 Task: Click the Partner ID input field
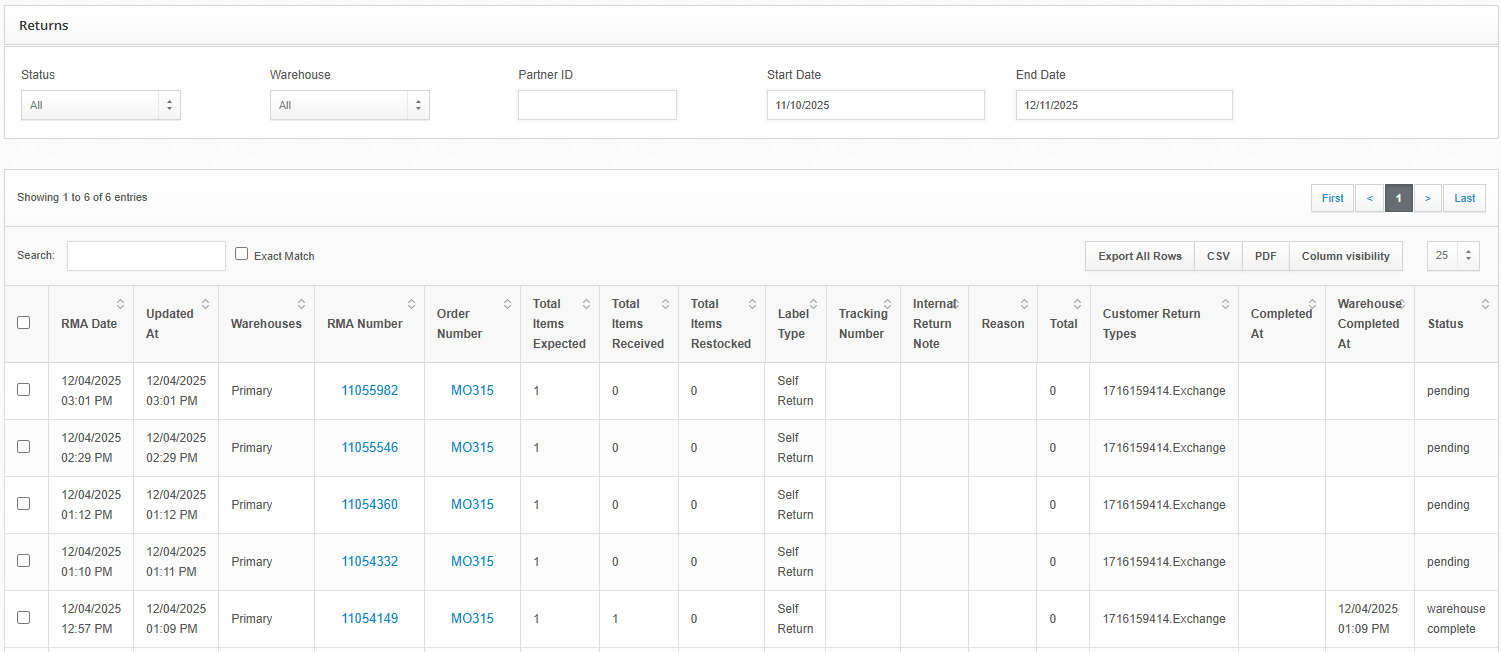pos(597,105)
